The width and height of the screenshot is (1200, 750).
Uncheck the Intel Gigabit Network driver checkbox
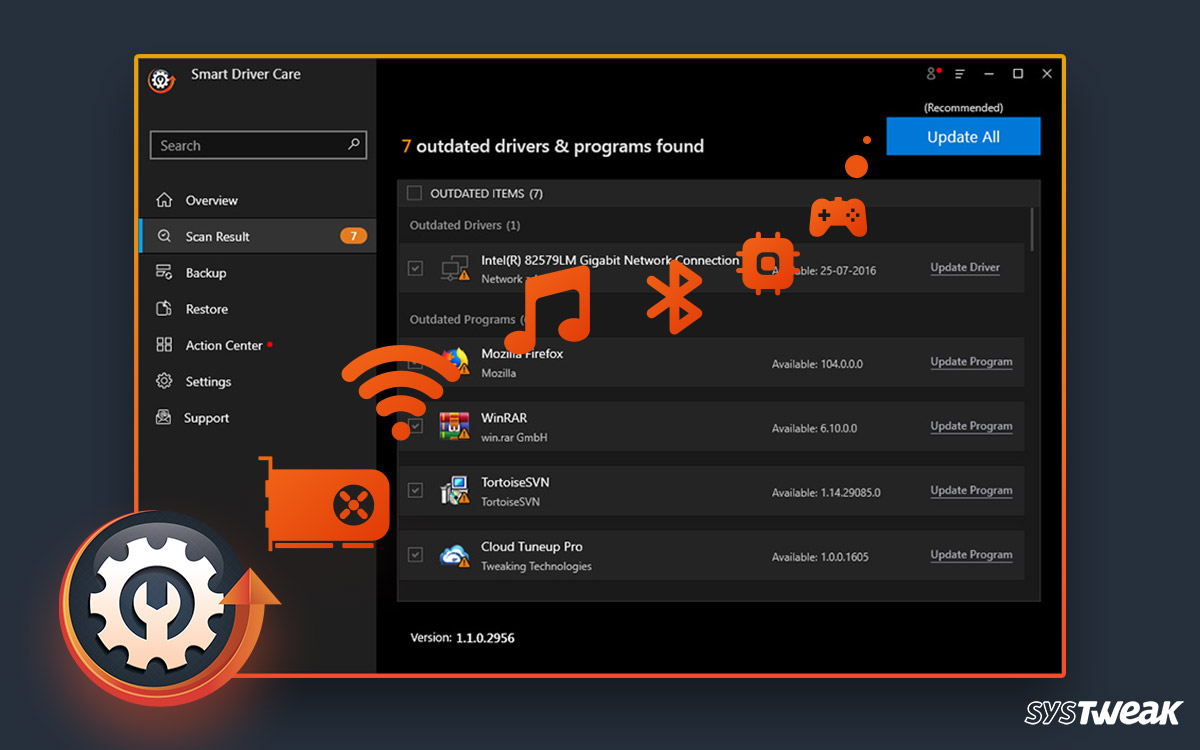click(x=415, y=268)
